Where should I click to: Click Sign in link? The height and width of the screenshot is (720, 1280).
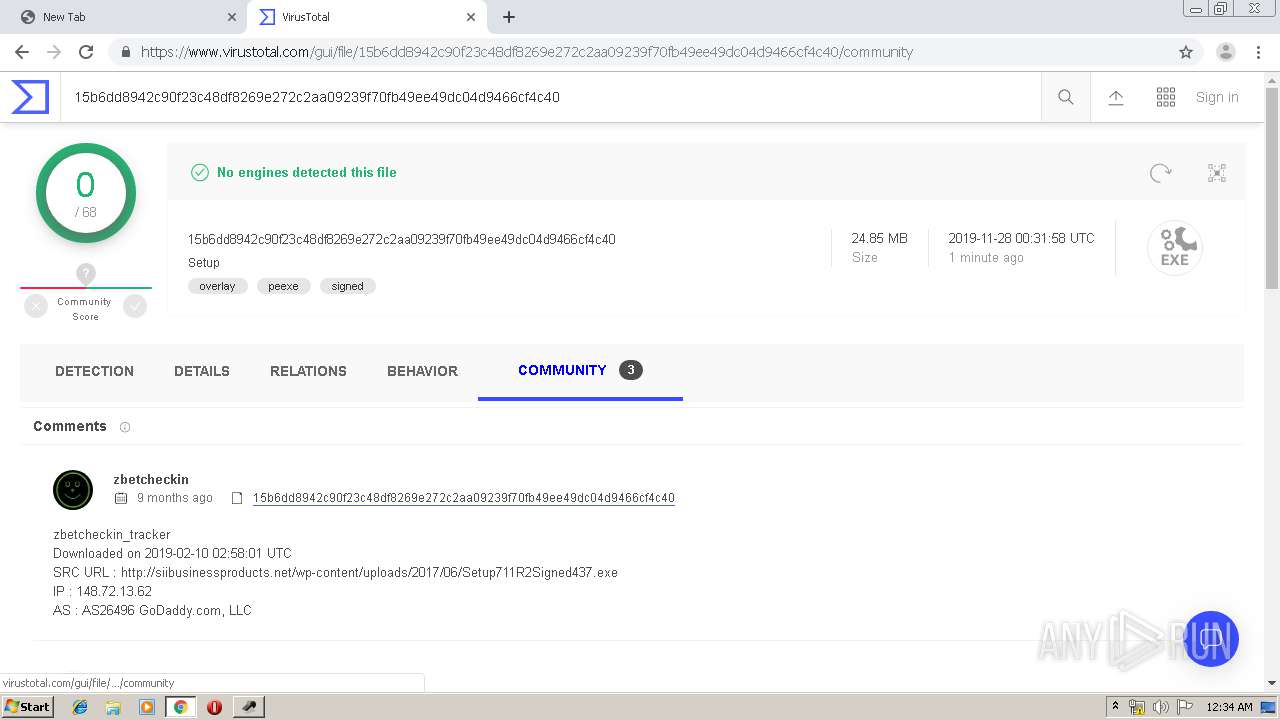click(1217, 97)
